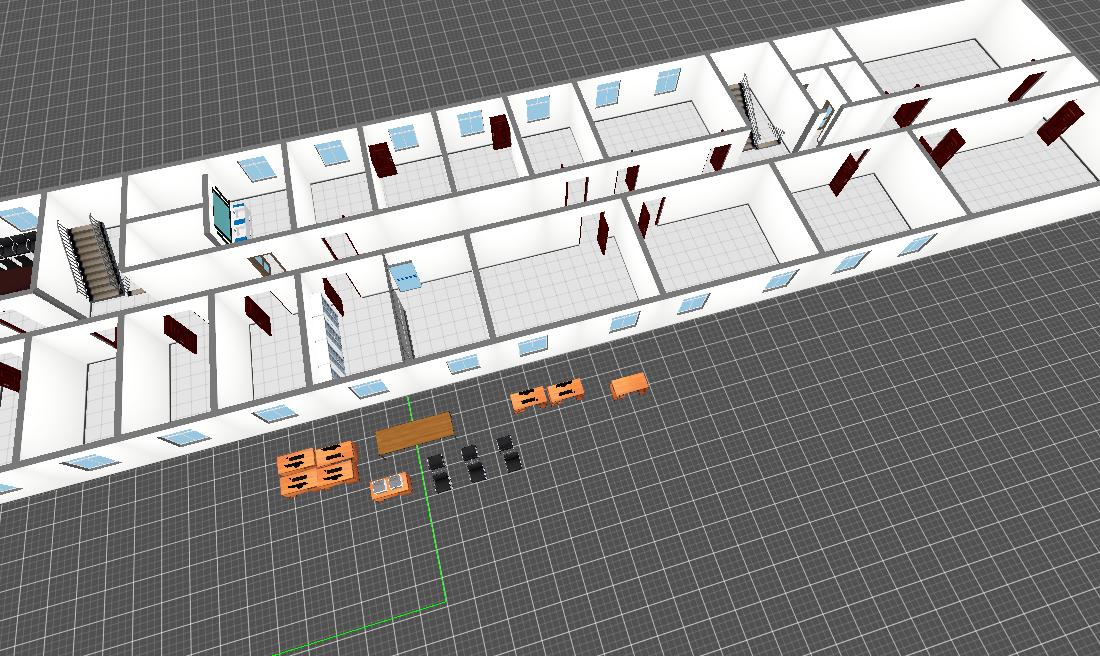Select the orange cabinet with two gray sinks
Screen dimensions: 1100x656
tap(390, 487)
